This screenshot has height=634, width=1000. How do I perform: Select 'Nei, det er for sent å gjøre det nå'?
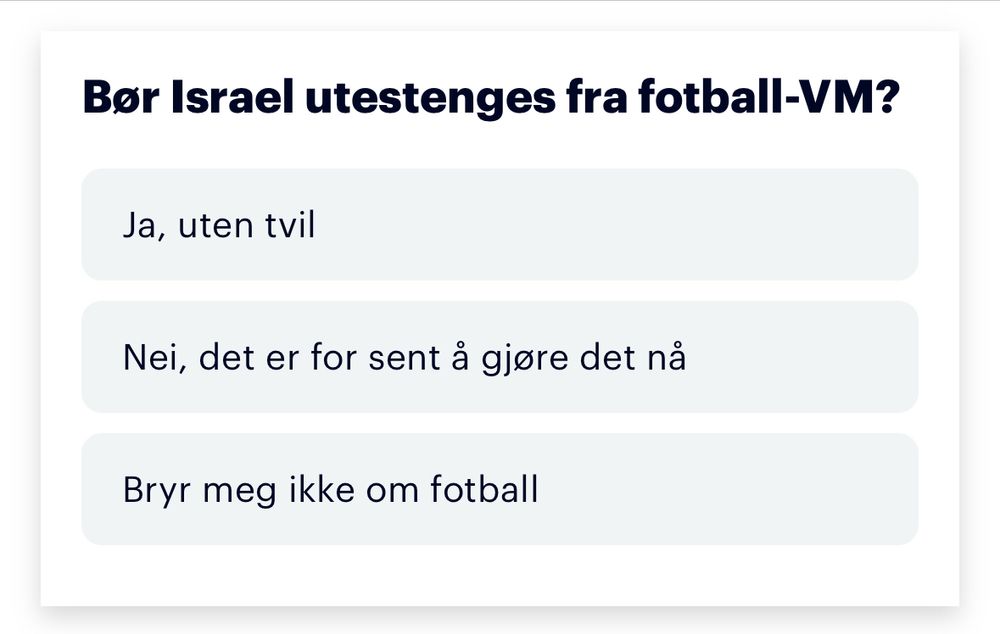point(499,357)
